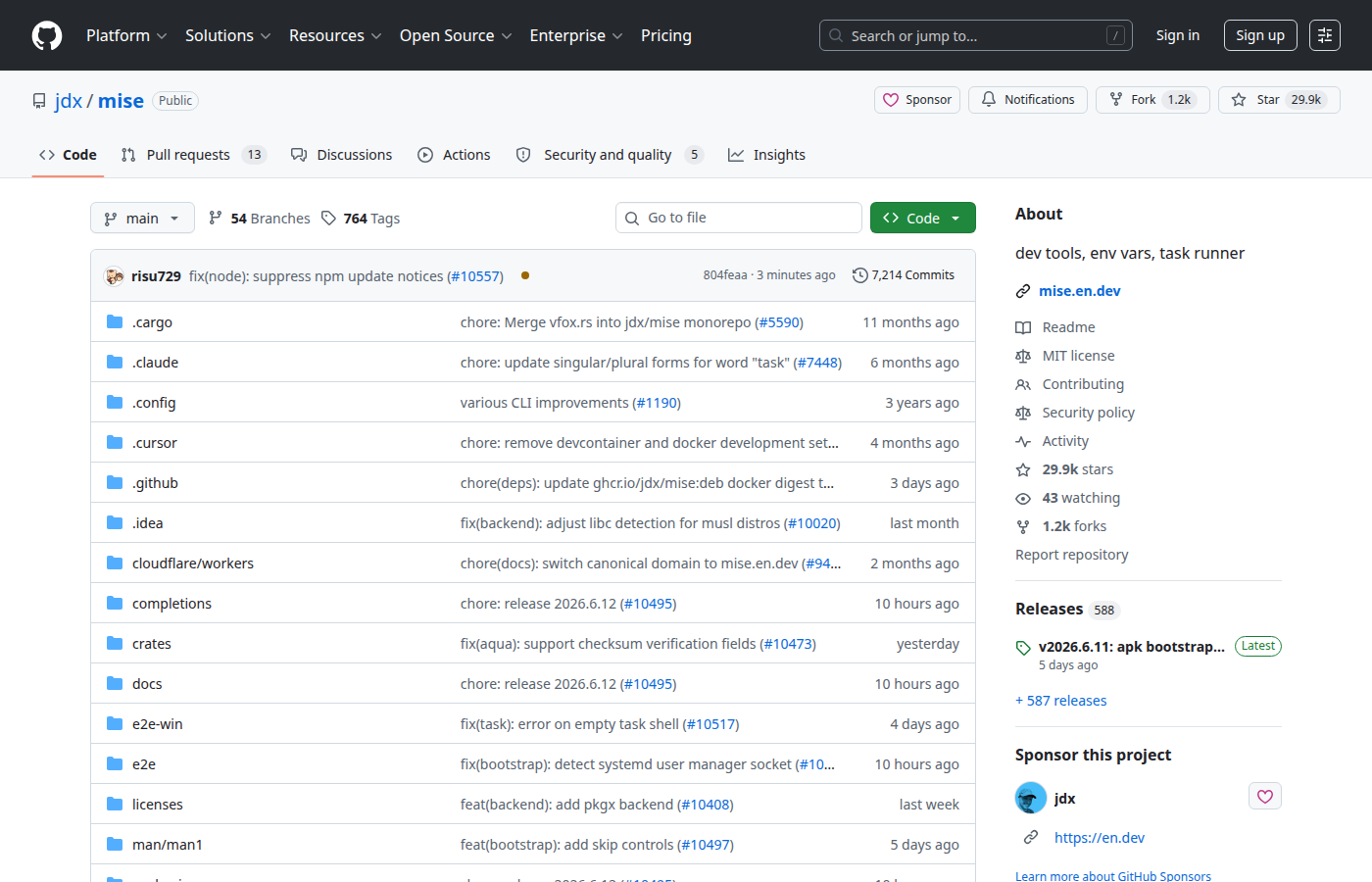Click the folder icon for completions
The height and width of the screenshot is (882, 1372).
(115, 603)
